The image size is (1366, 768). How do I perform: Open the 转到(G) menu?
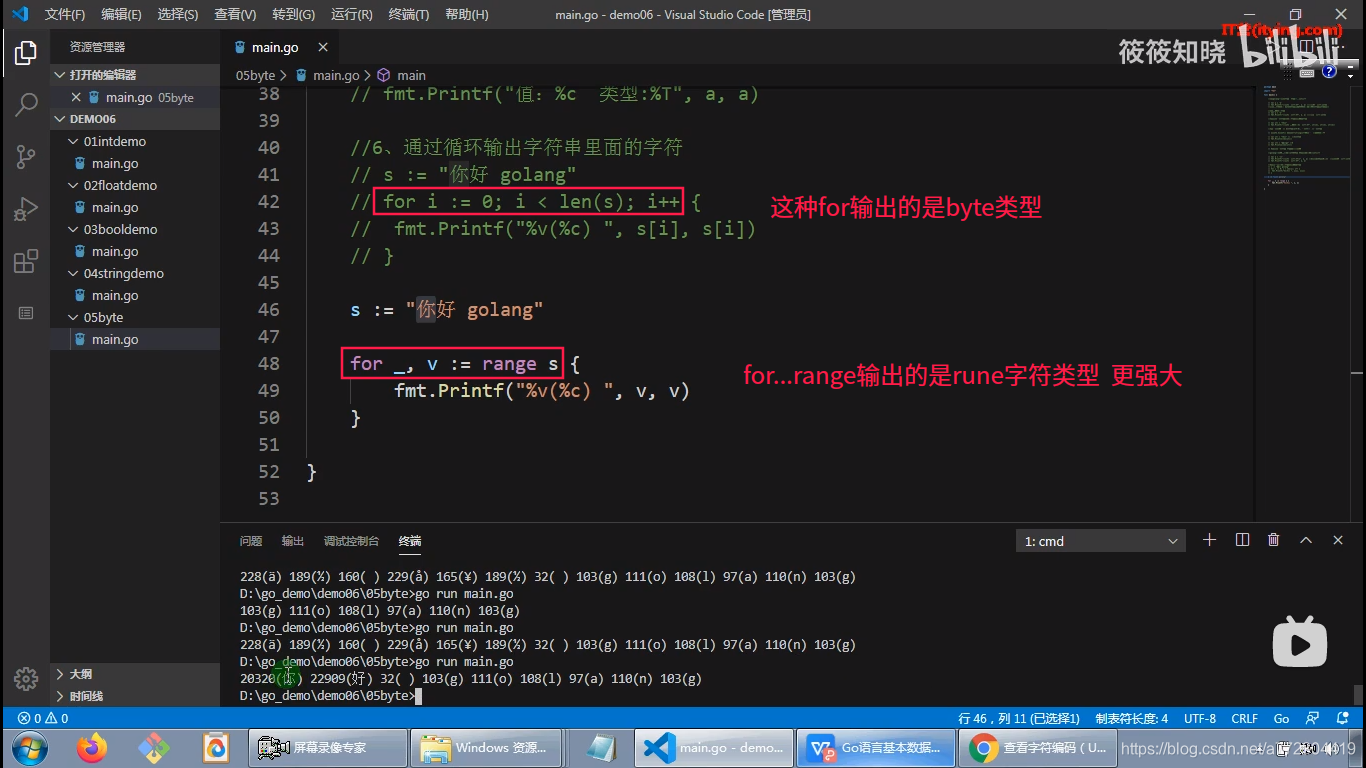click(x=293, y=15)
